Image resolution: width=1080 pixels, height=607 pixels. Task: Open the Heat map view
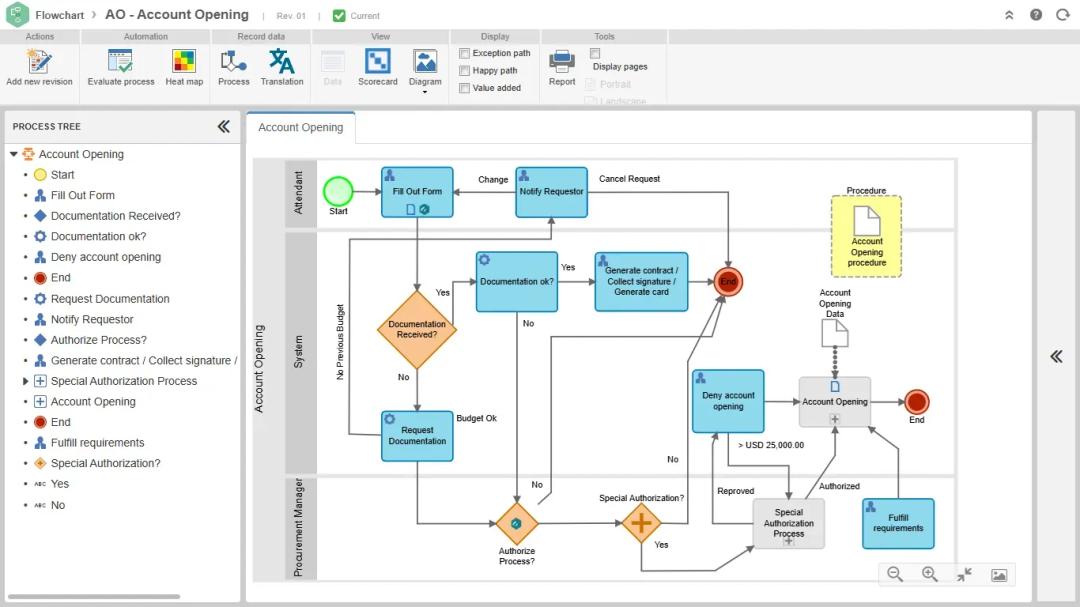(184, 62)
